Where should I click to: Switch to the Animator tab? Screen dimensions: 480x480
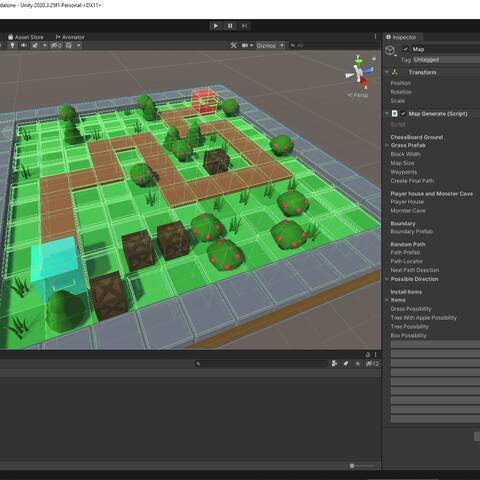70,37
